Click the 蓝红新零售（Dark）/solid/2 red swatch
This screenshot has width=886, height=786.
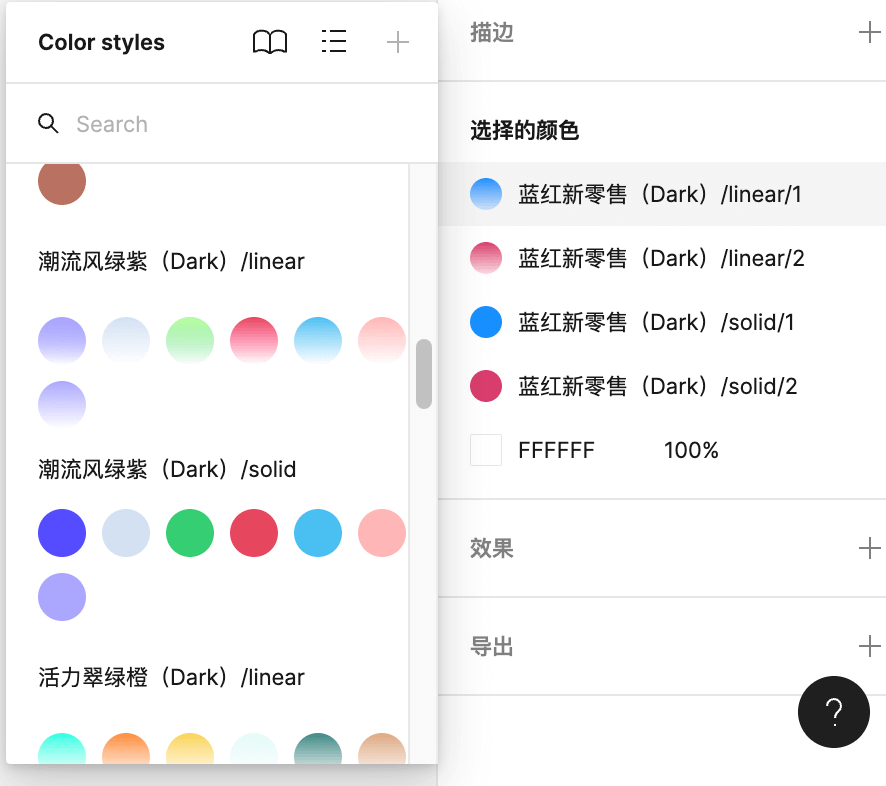pyautogui.click(x=486, y=386)
